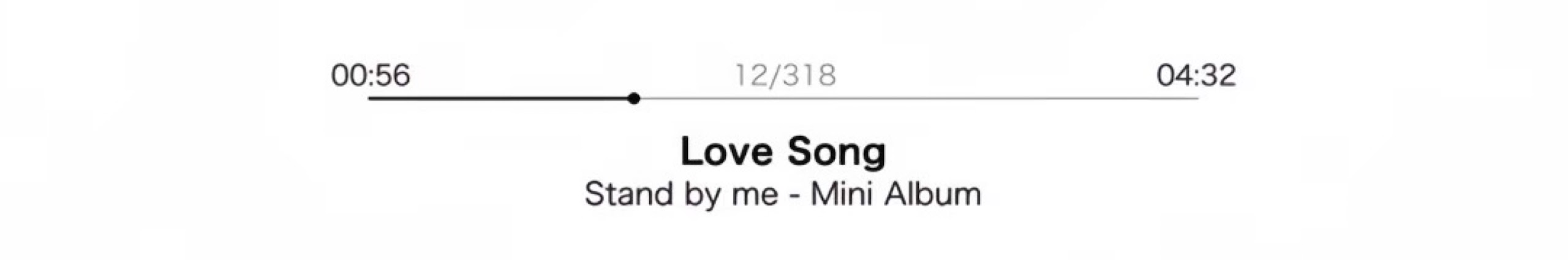Click "Stand by me" in the album line
This screenshot has width=1568, height=260.
click(x=681, y=194)
